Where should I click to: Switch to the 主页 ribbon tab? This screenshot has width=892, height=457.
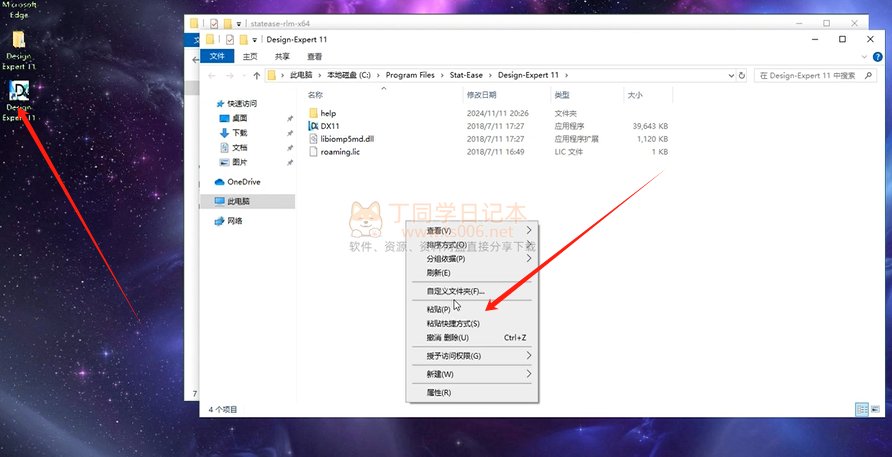250,56
